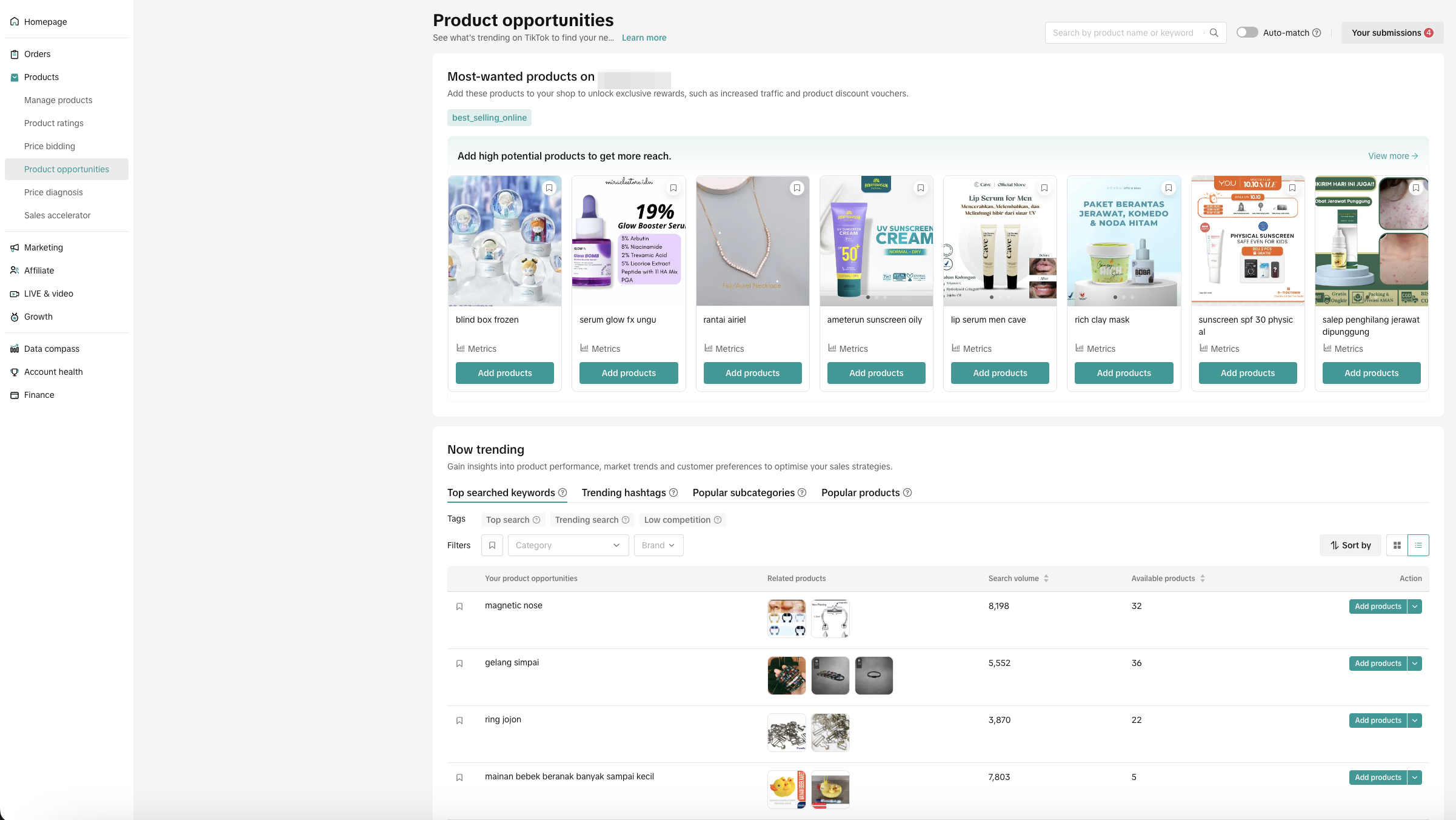The height and width of the screenshot is (820, 1456).
Task: Sort table by Search volume arrows
Action: click(1046, 579)
